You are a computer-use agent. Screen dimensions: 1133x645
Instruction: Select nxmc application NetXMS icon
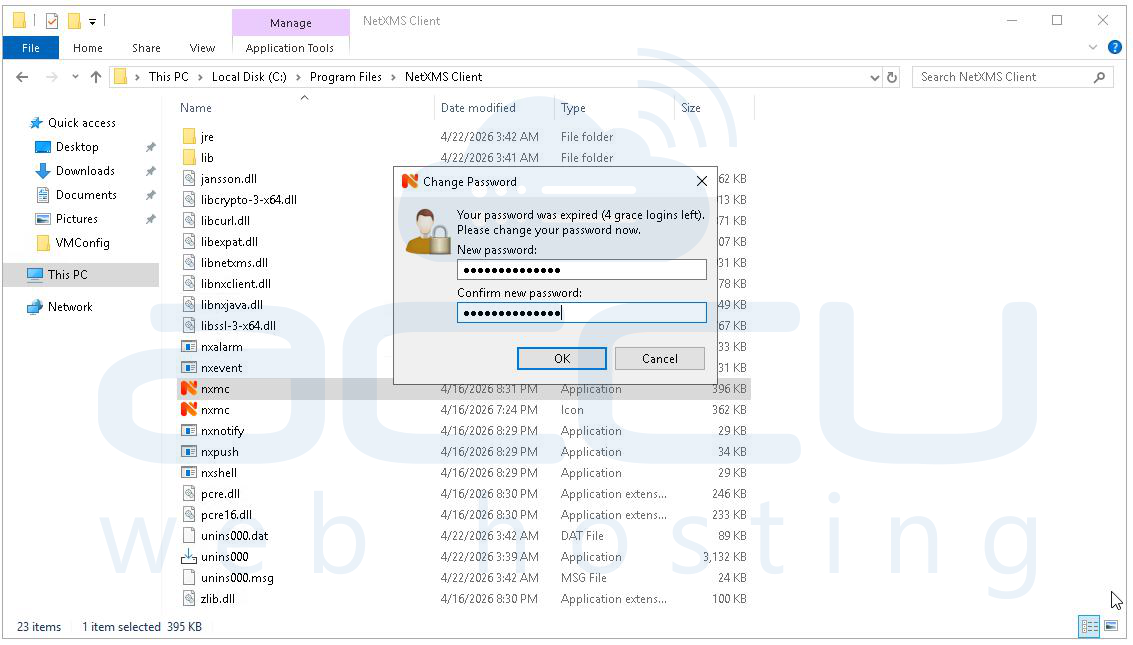point(189,389)
